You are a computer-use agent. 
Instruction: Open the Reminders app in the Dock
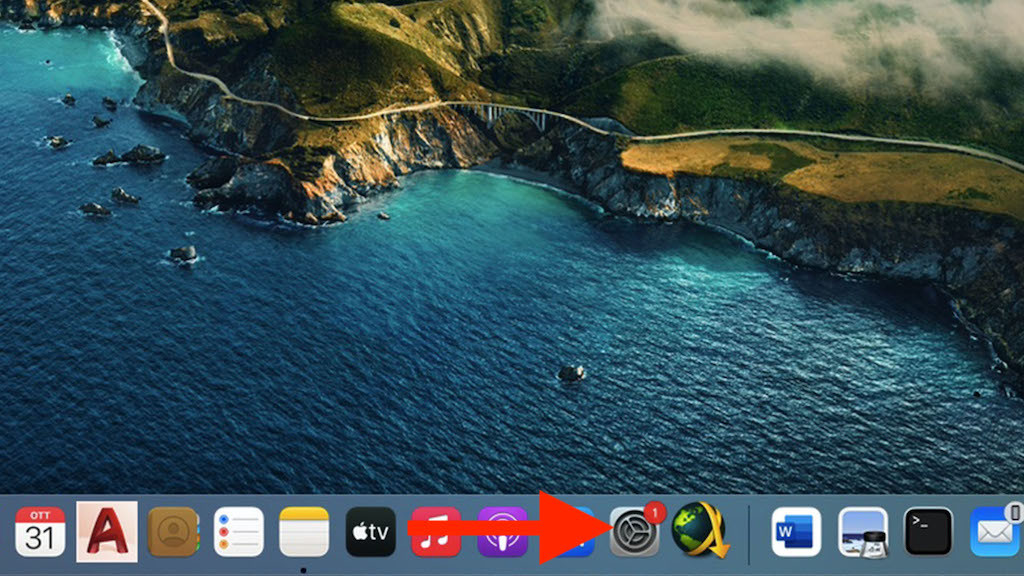tap(239, 532)
